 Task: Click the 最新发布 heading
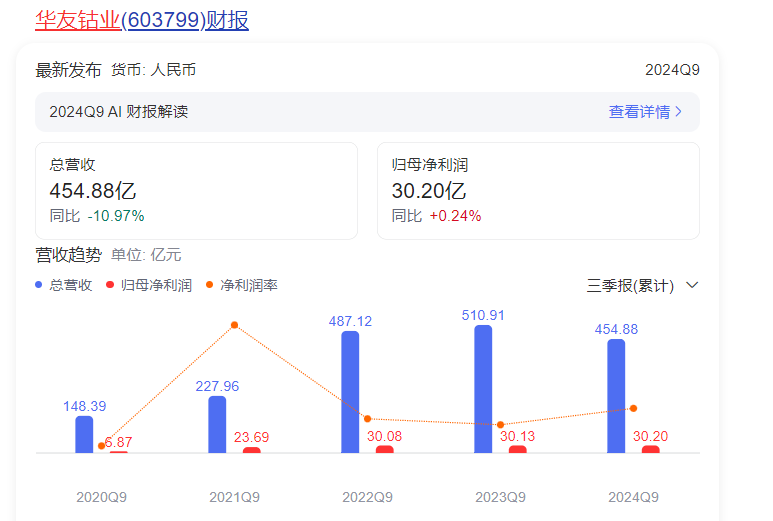[x=68, y=70]
